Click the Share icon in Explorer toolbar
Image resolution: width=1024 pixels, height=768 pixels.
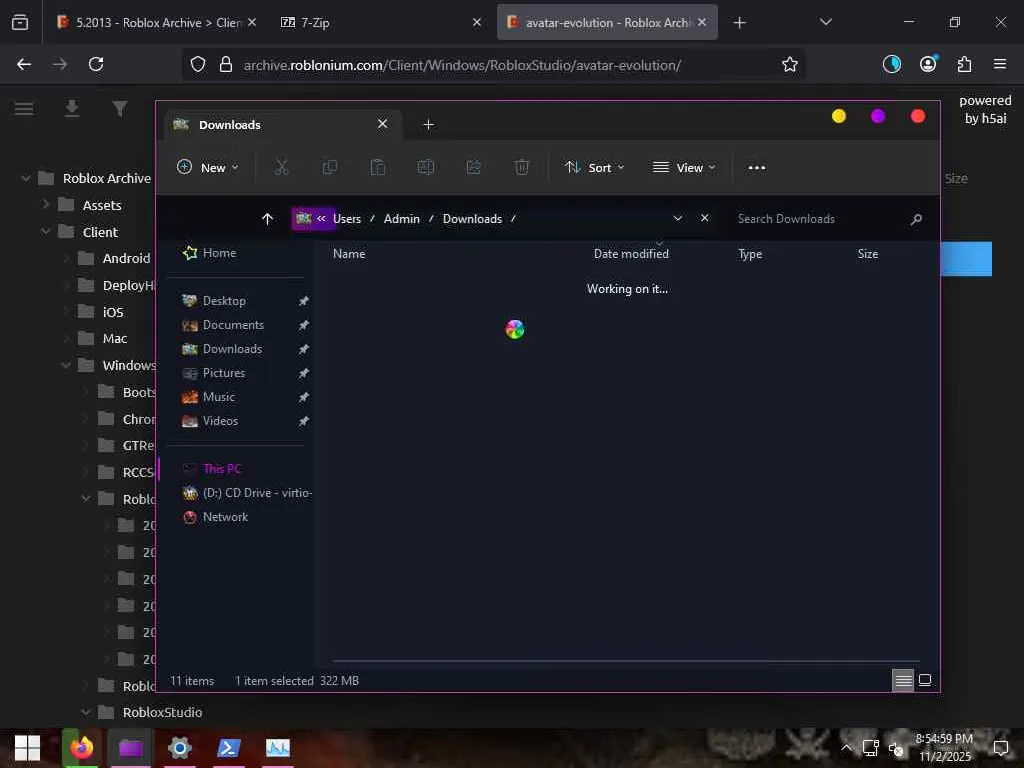[x=473, y=168]
